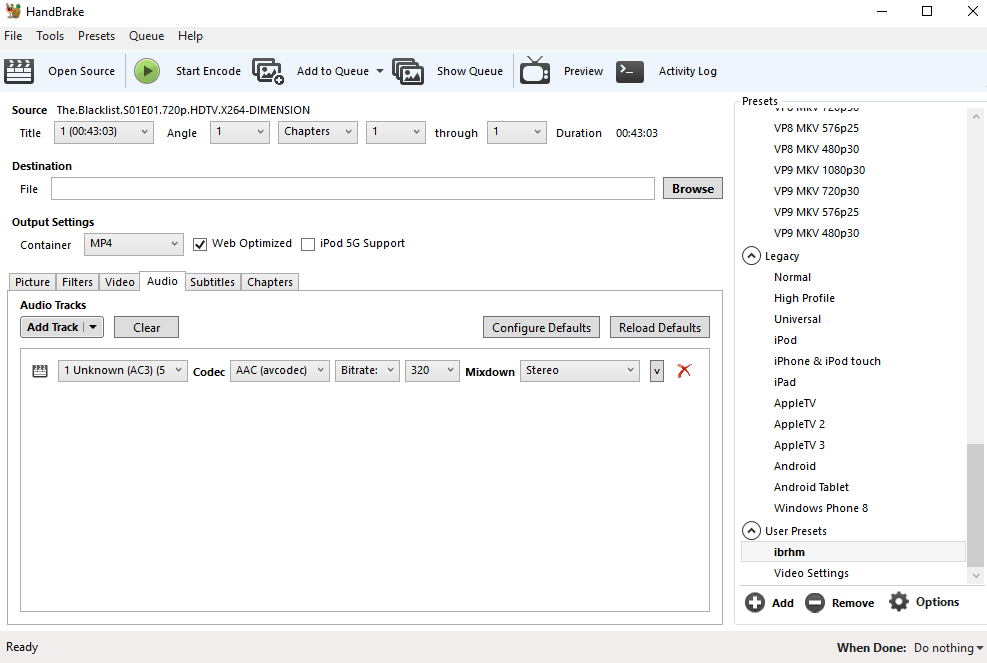Open the Title dropdown
This screenshot has height=663, width=987.
coord(104,132)
